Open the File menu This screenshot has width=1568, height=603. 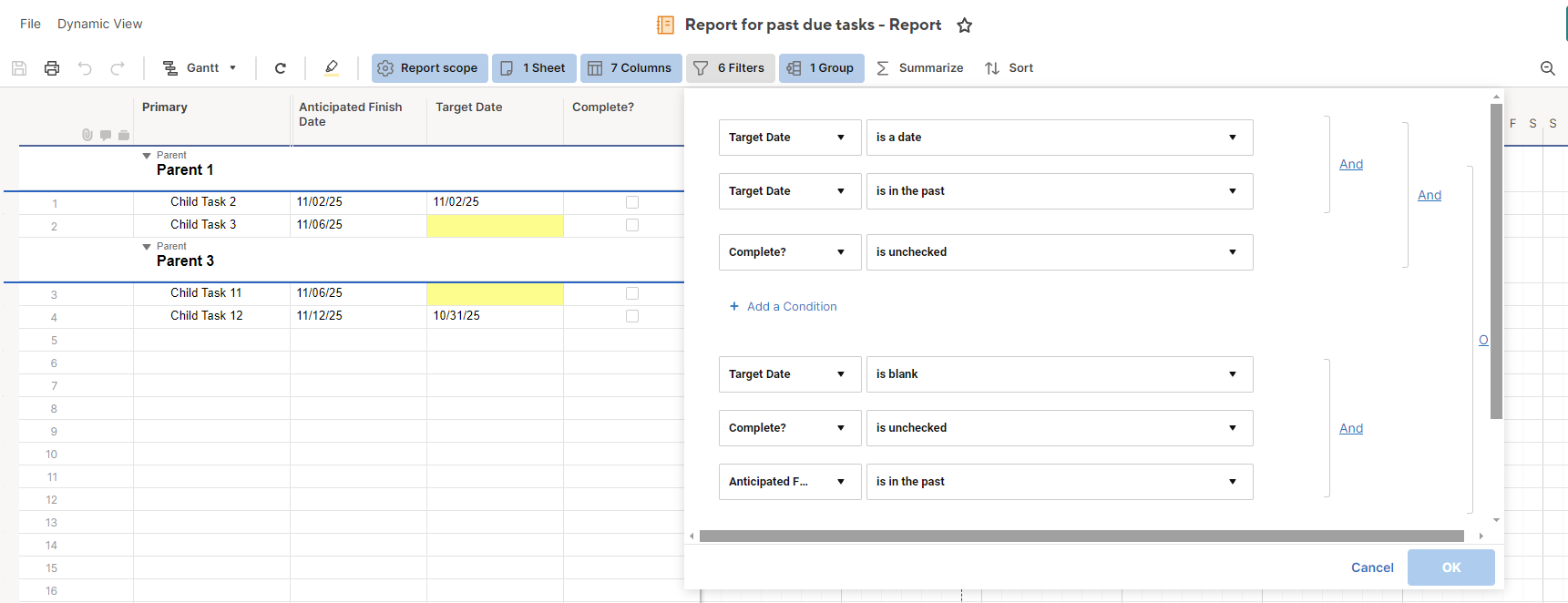(30, 24)
